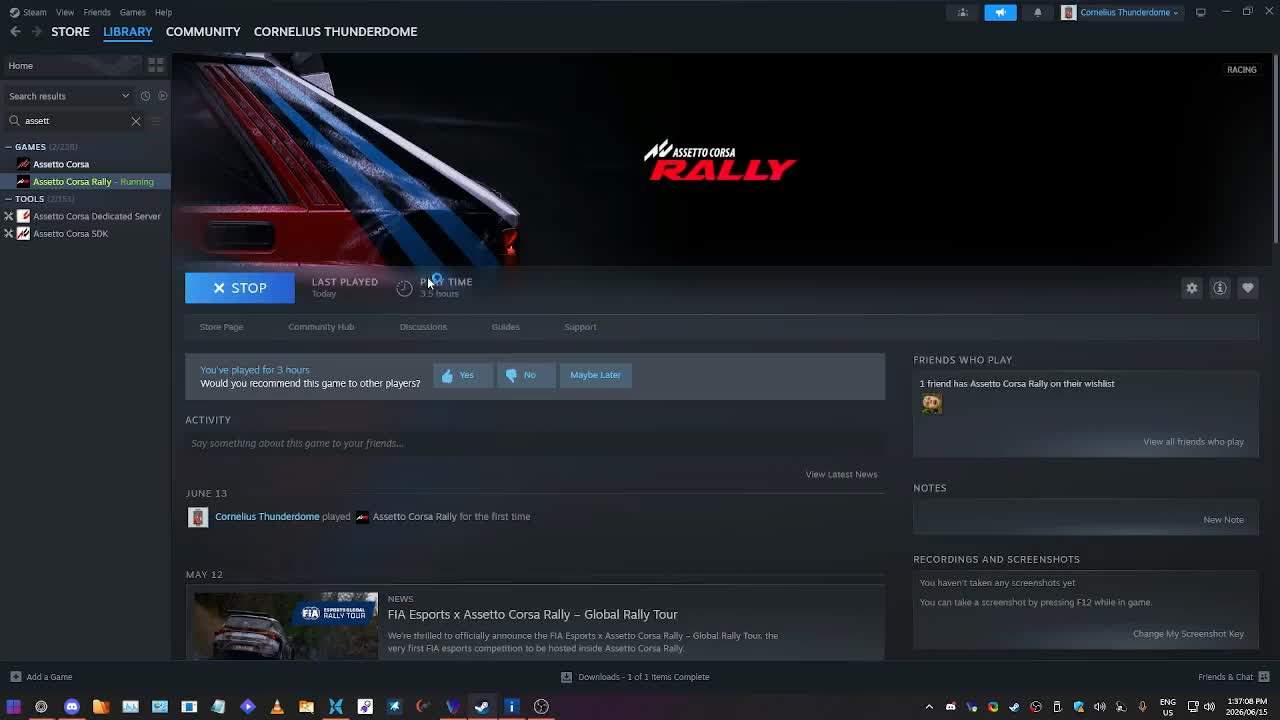Click the thumbs down No button
The height and width of the screenshot is (720, 1280).
[526, 375]
